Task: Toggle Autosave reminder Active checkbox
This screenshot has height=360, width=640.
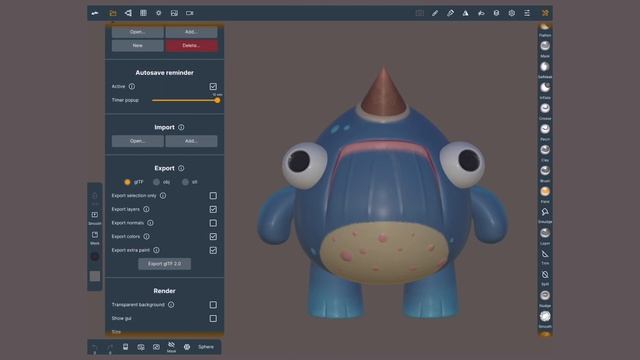Action: coord(213,87)
